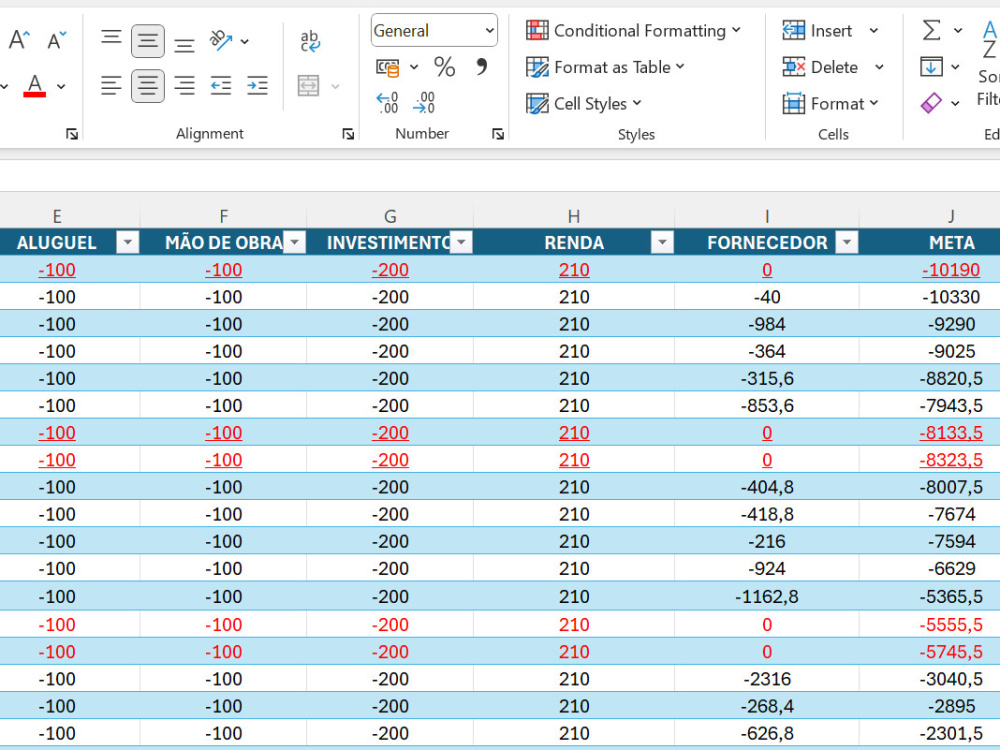Expand accounting format dropdown arrow
The width and height of the screenshot is (1000, 750).
click(414, 67)
